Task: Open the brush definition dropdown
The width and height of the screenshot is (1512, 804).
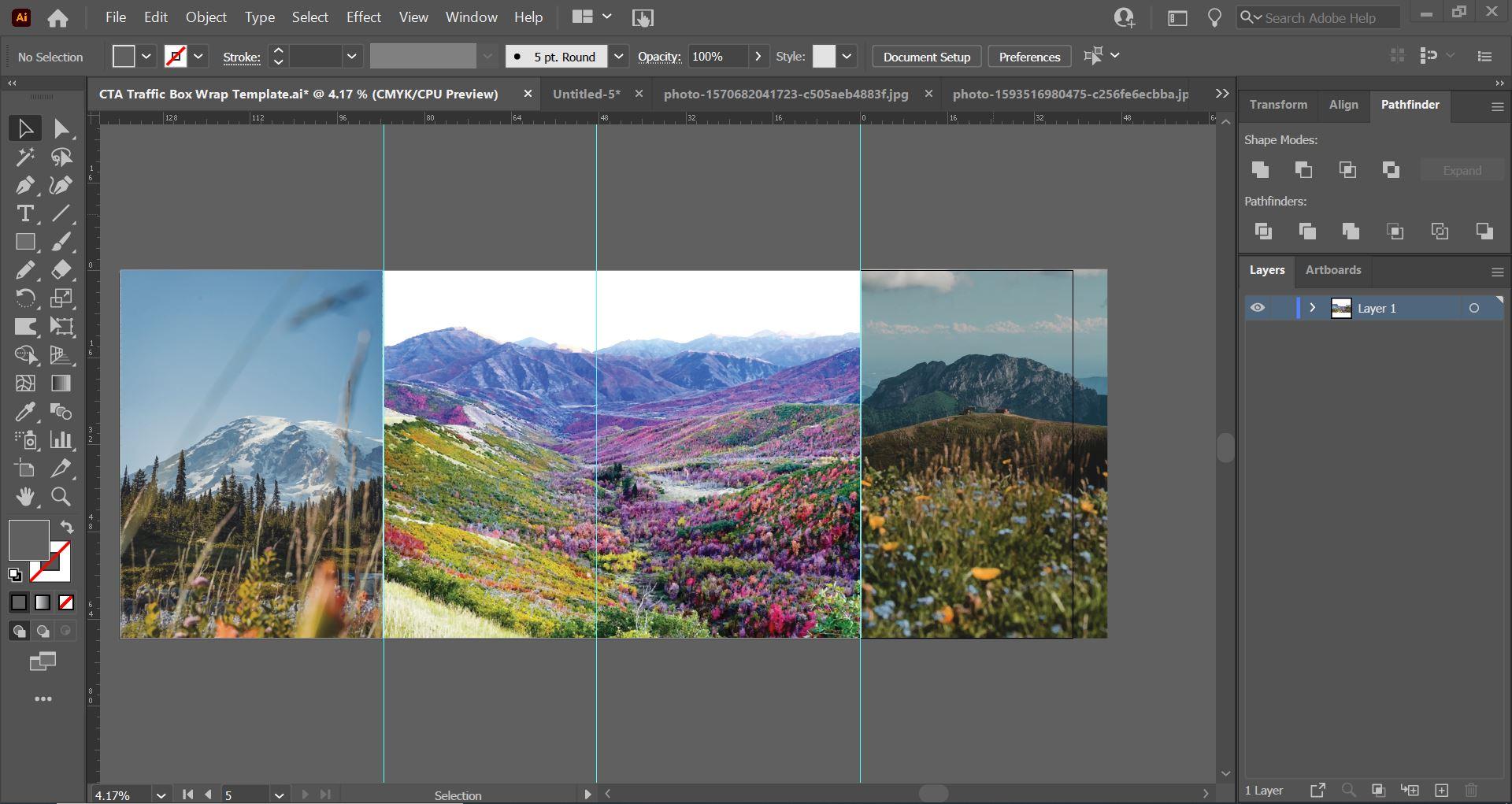Action: point(619,57)
